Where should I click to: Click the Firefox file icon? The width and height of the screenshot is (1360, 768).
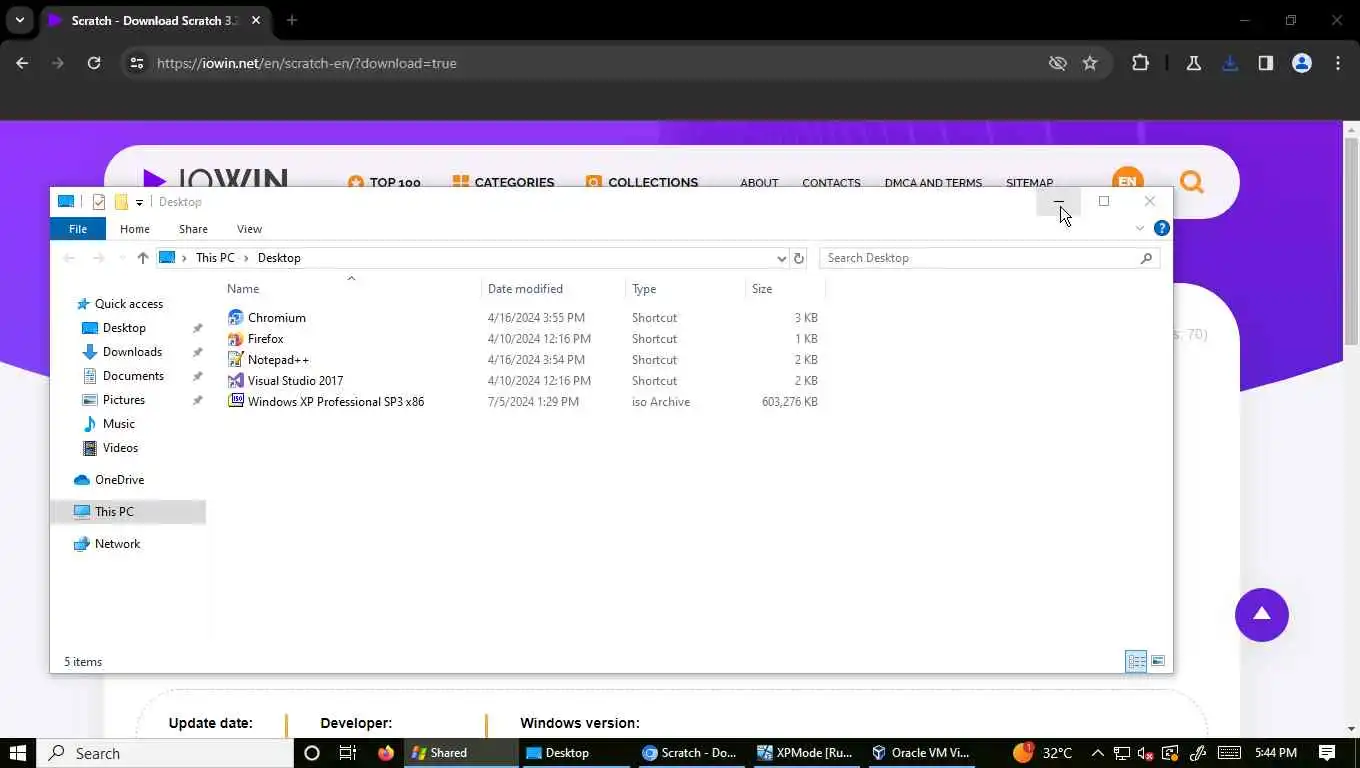click(x=236, y=339)
